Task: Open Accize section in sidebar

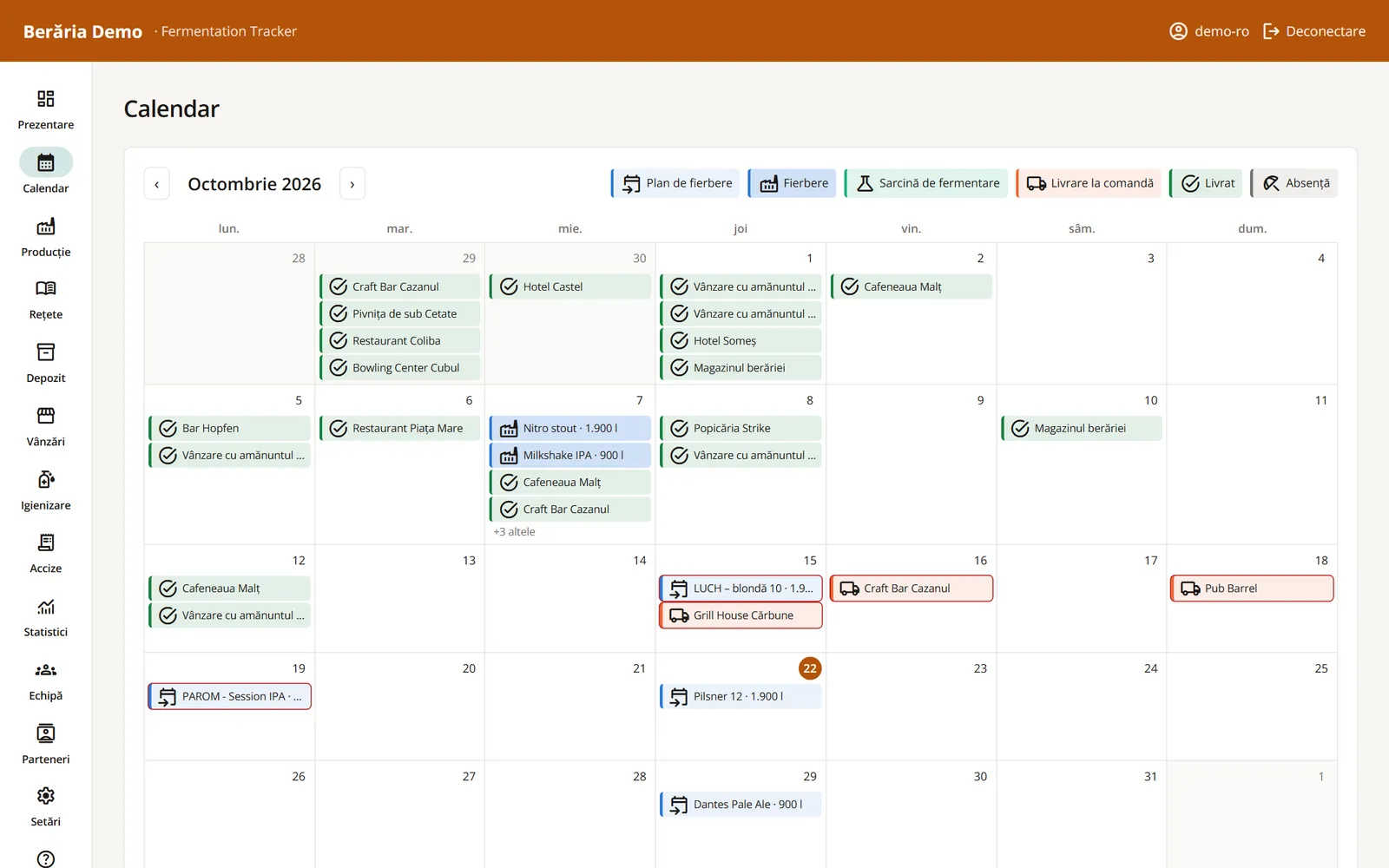Action: pos(45,555)
